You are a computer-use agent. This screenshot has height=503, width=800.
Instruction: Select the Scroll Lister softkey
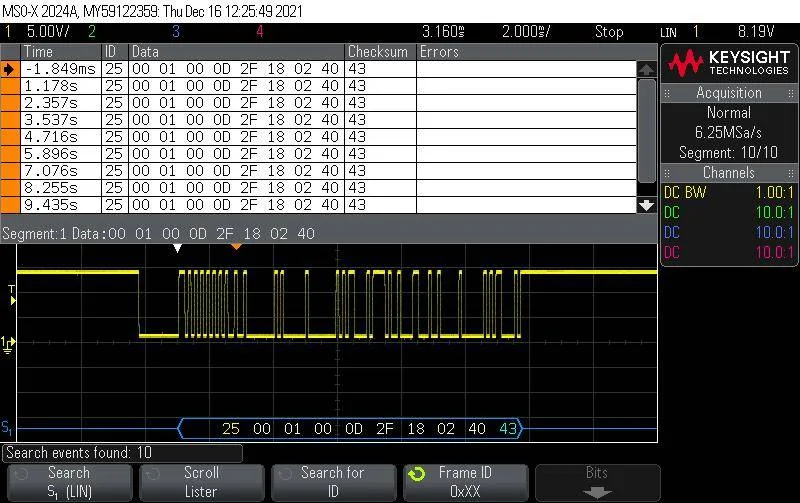[202, 482]
